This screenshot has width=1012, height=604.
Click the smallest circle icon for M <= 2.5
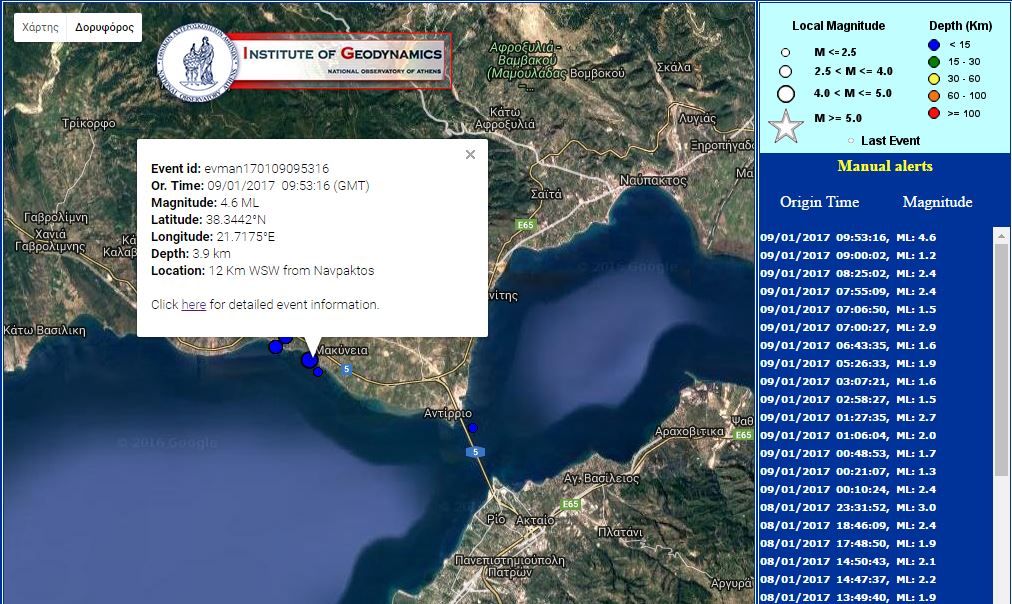[786, 52]
